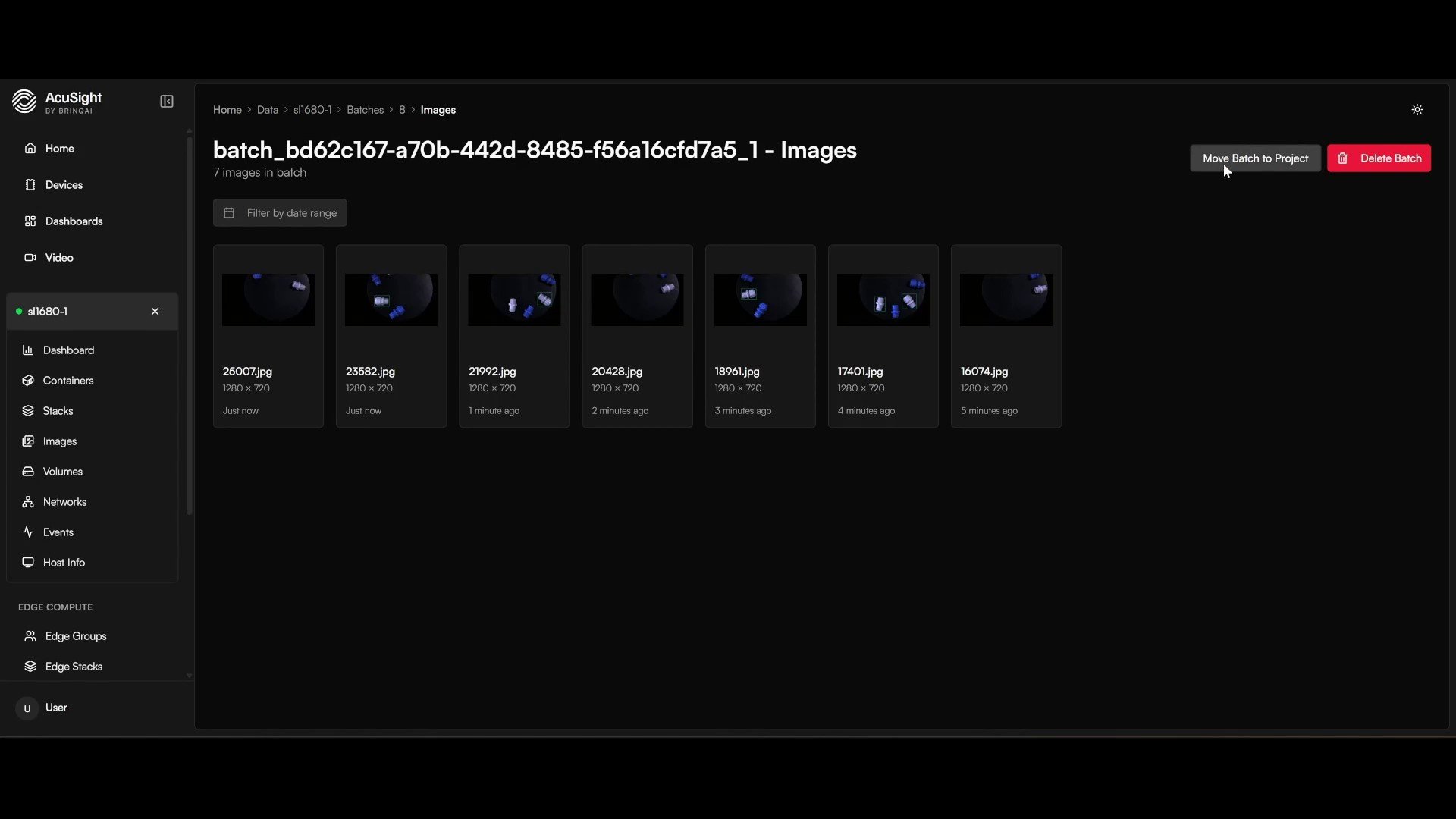Select Containers under sl1680-1

[x=93, y=381]
